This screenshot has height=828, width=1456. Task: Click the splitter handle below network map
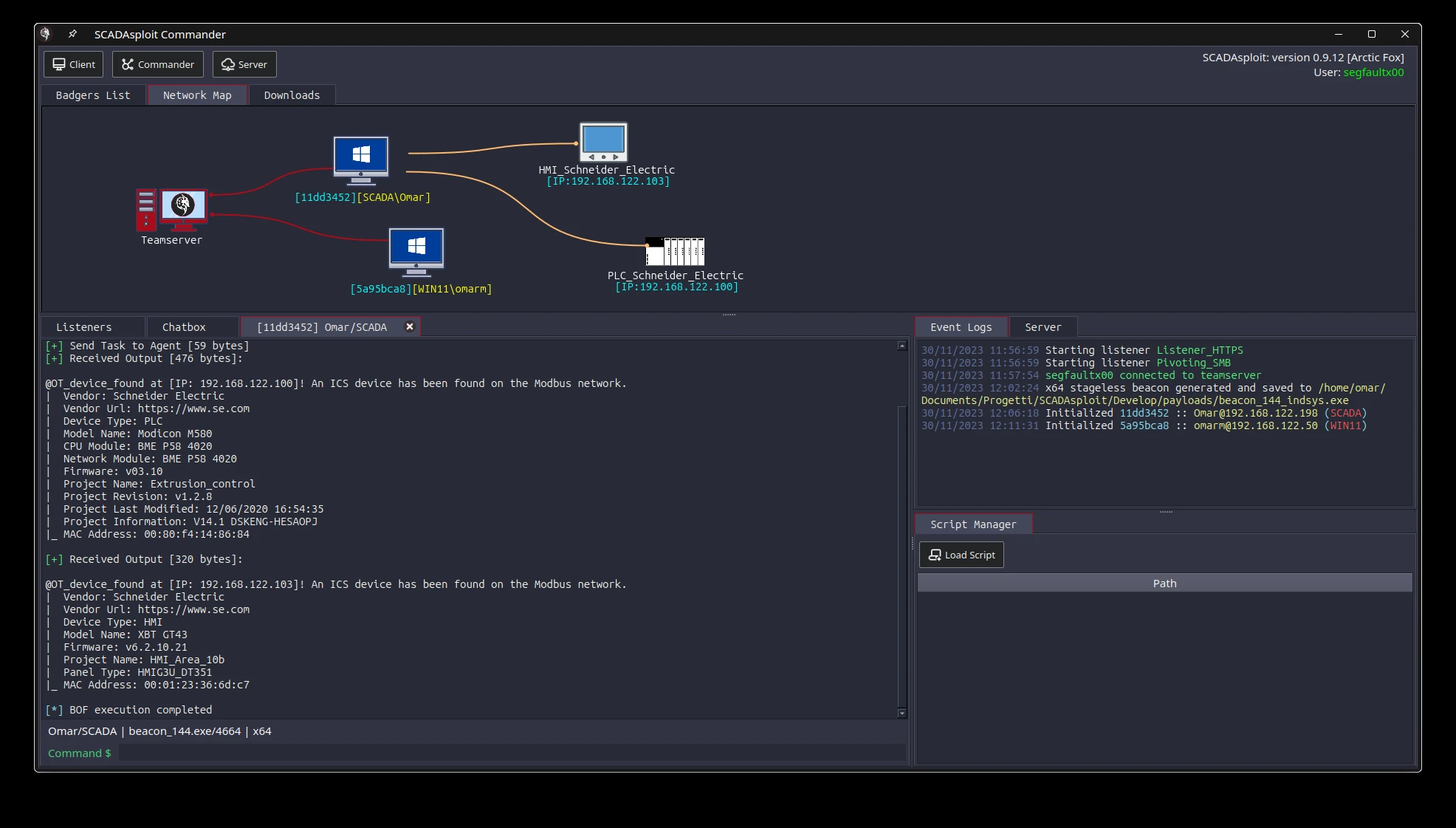pos(729,315)
